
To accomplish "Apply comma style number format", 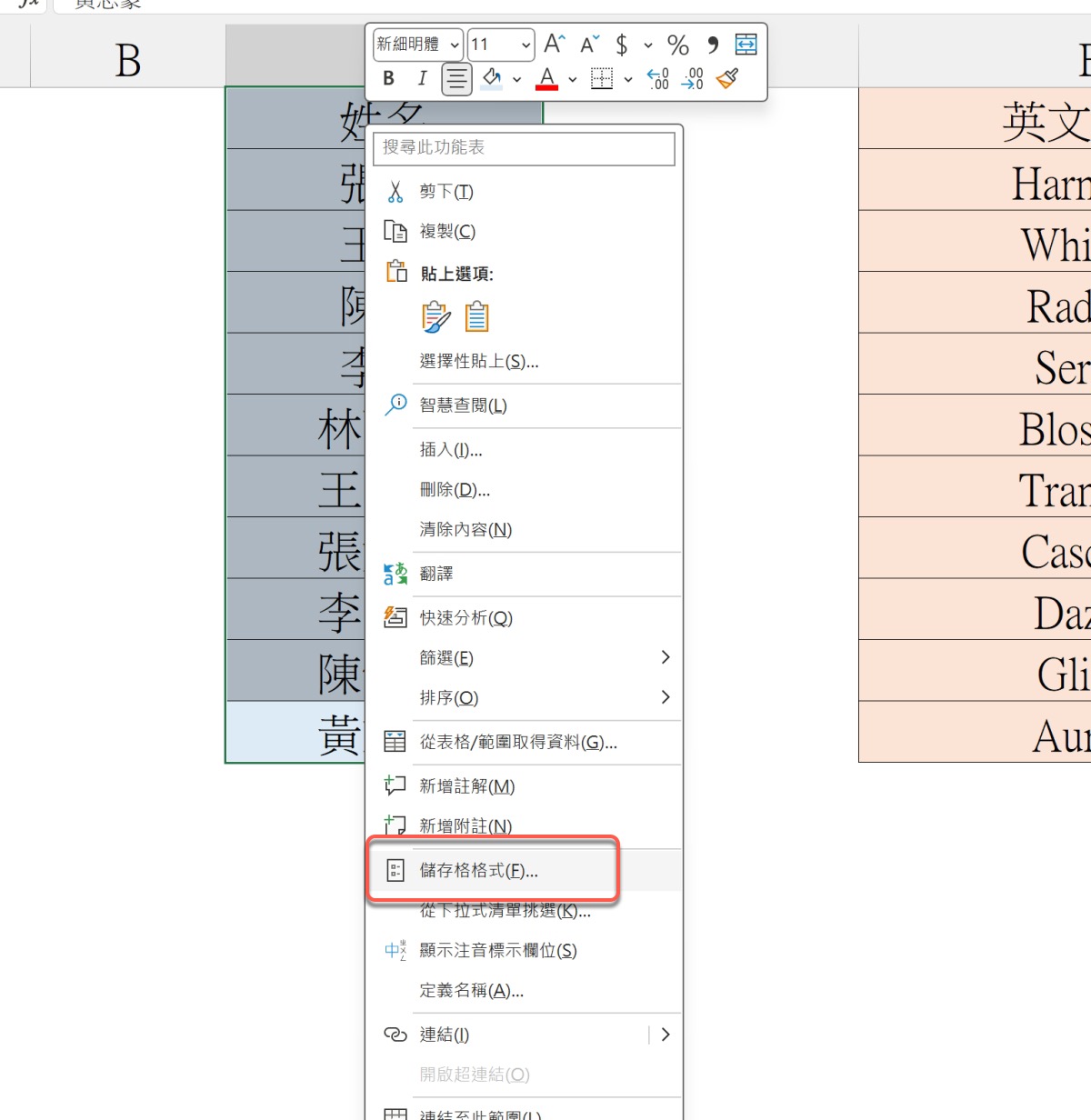I will tap(713, 44).
